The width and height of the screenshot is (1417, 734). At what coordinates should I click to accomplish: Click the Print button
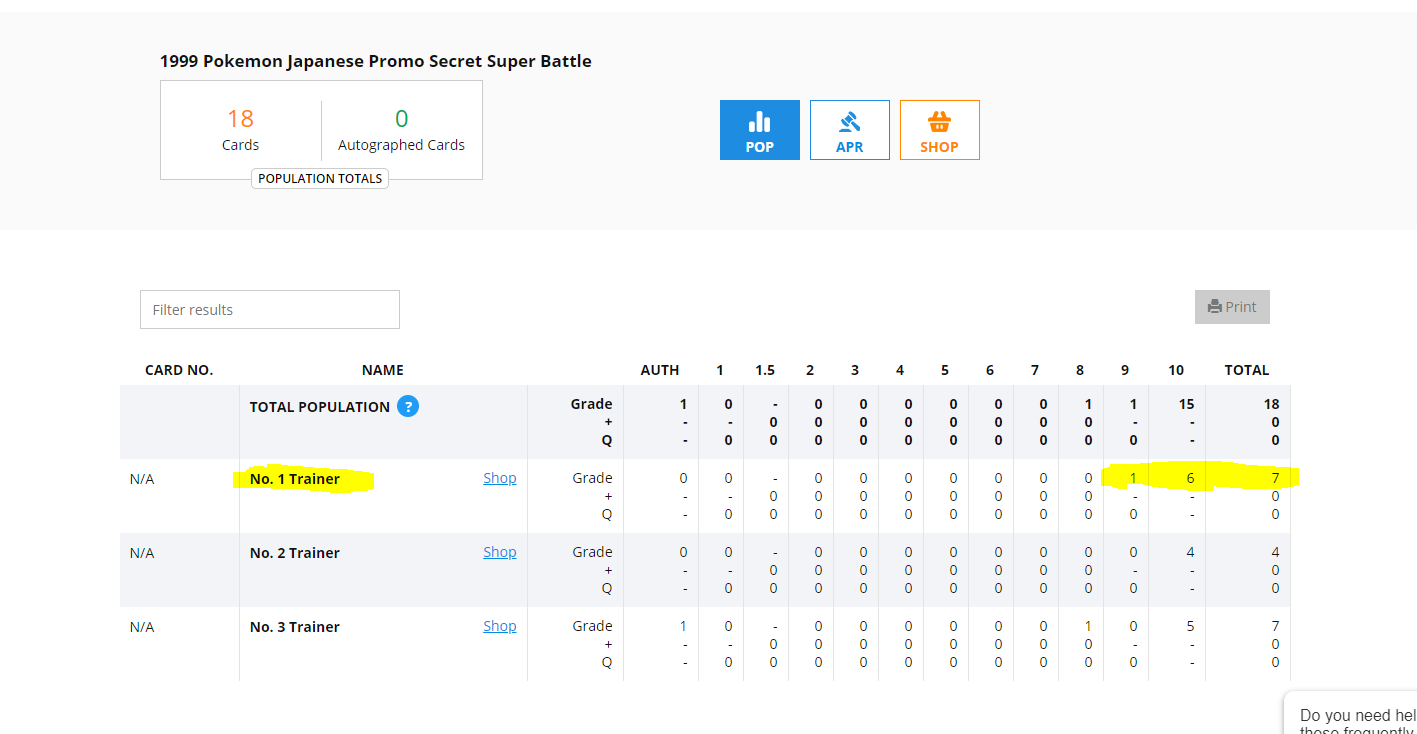coord(1232,307)
